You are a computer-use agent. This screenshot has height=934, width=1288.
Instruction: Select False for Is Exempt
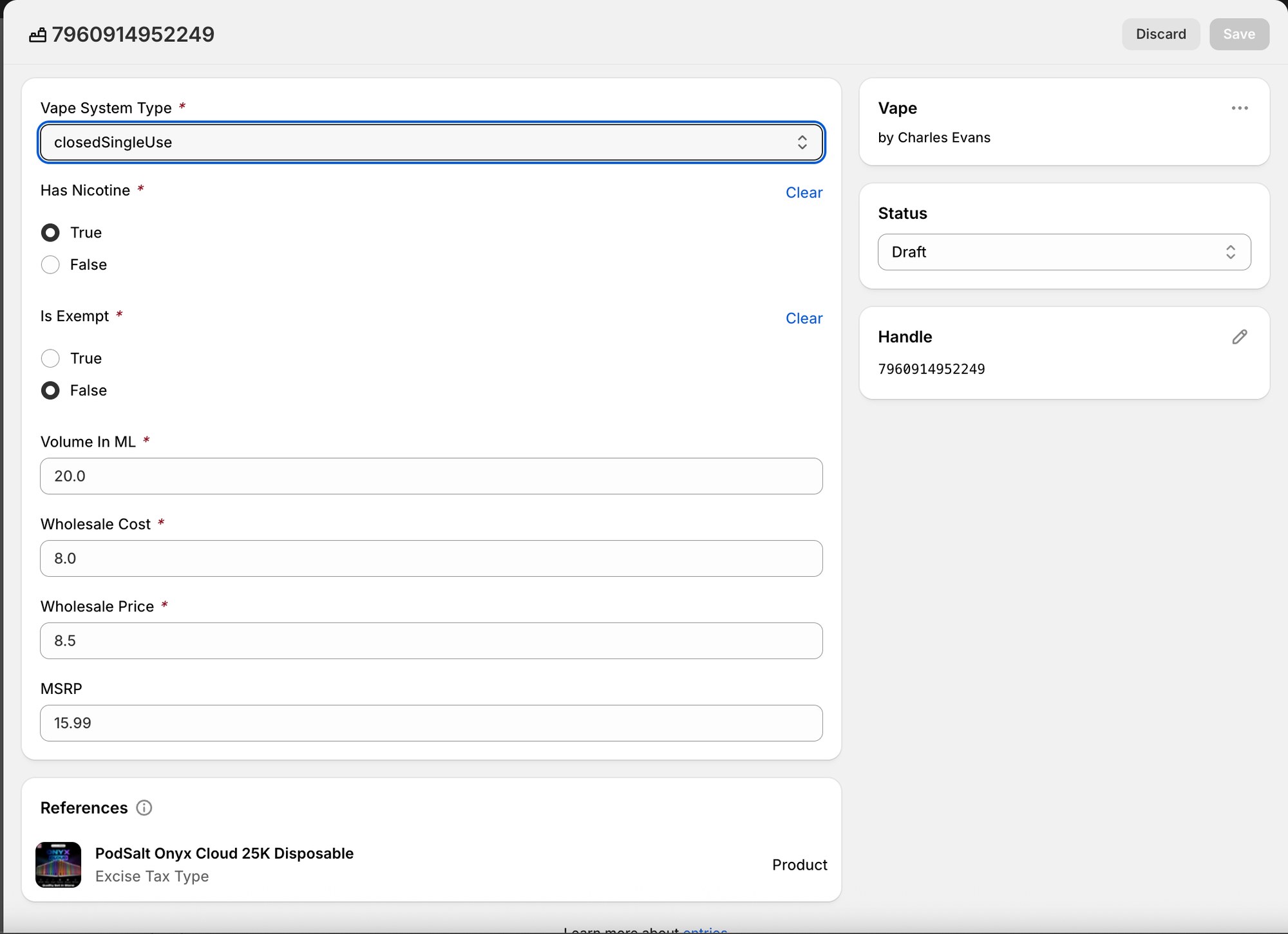(50, 391)
